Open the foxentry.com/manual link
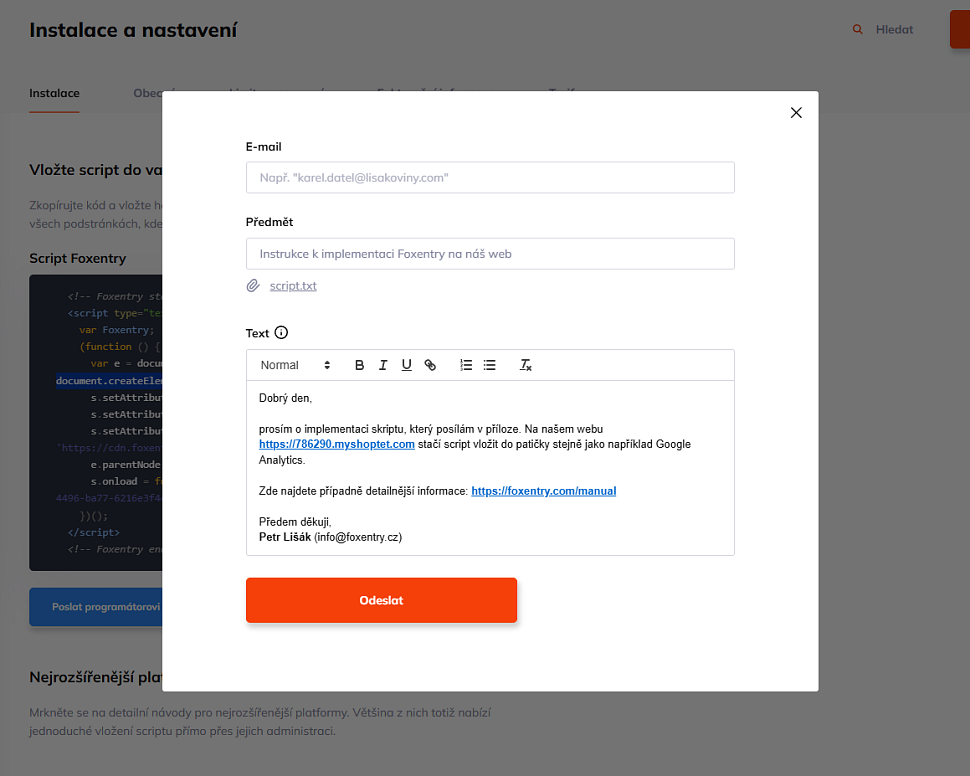This screenshot has width=970, height=776. click(543, 491)
